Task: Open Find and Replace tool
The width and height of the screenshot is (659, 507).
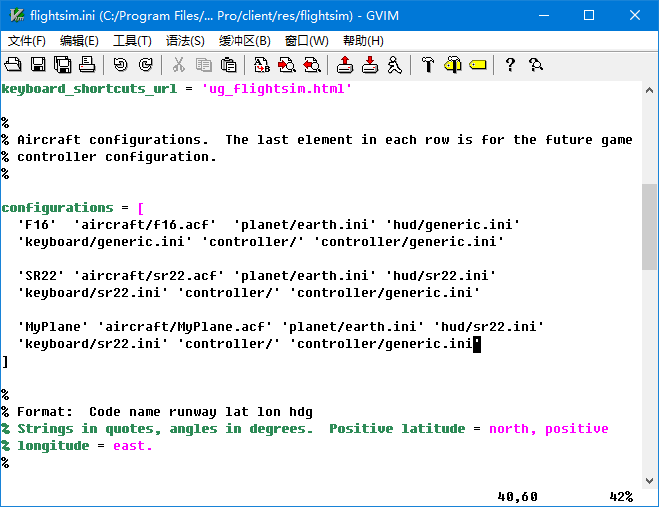Action: point(261,65)
